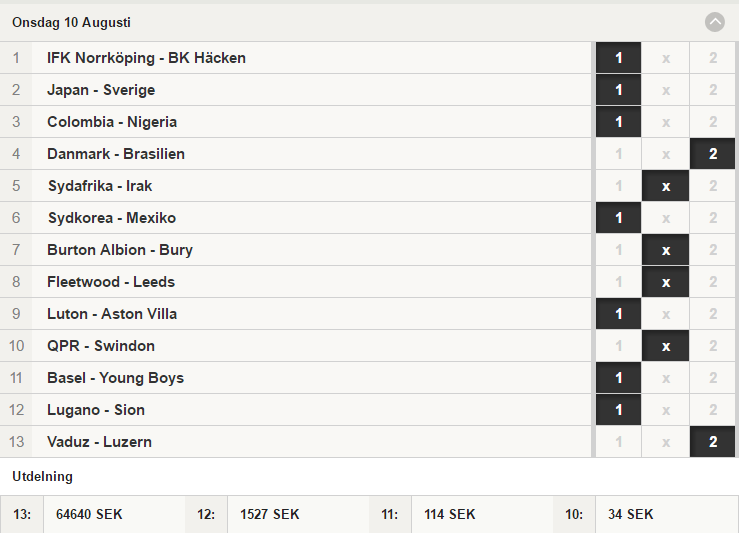This screenshot has width=739, height=533.
Task: Collapse the Onsdag 10 Augusti section
Action: click(714, 22)
